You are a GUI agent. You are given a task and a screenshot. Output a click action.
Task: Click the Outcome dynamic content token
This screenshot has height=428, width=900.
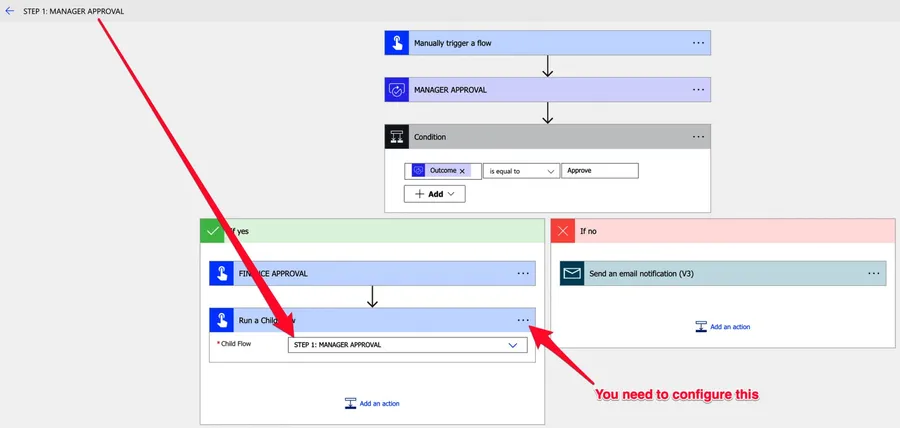[x=441, y=171]
